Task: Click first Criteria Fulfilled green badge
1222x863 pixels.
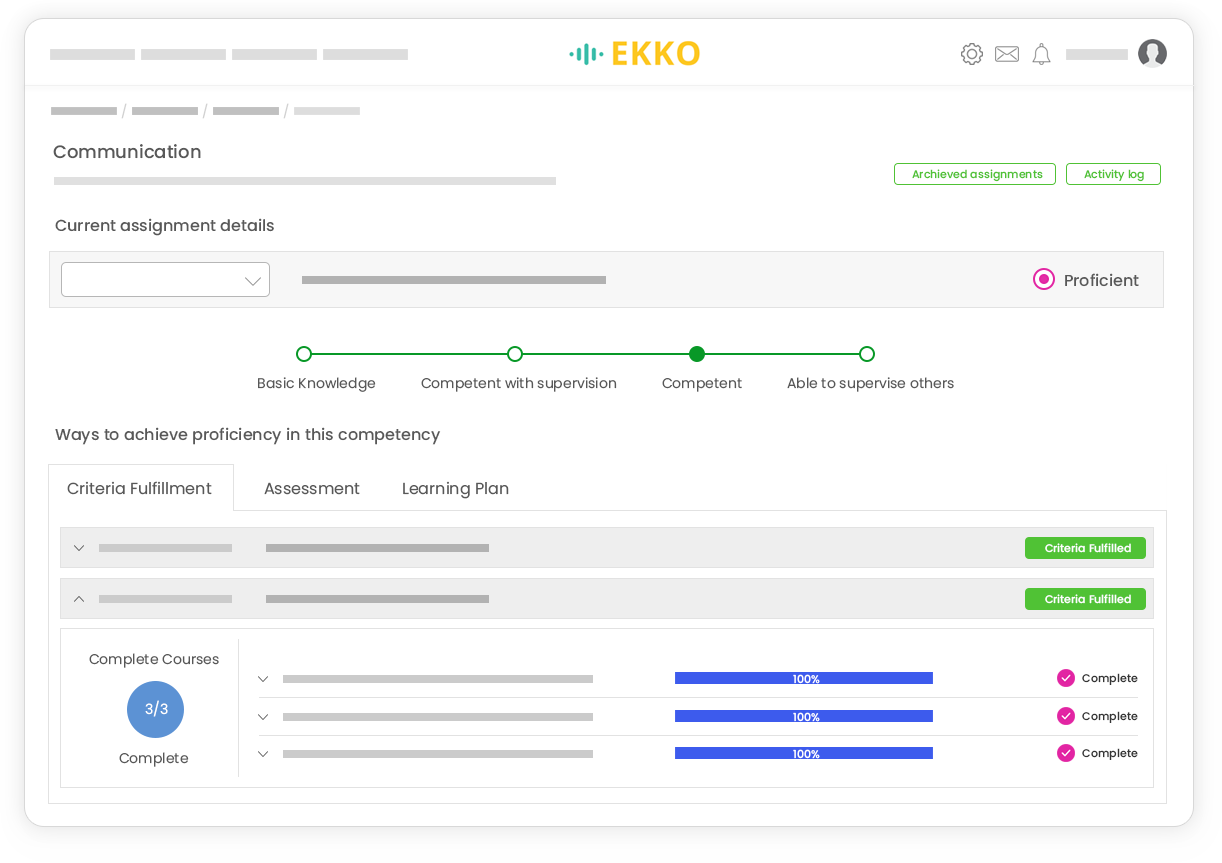Action: point(1085,548)
